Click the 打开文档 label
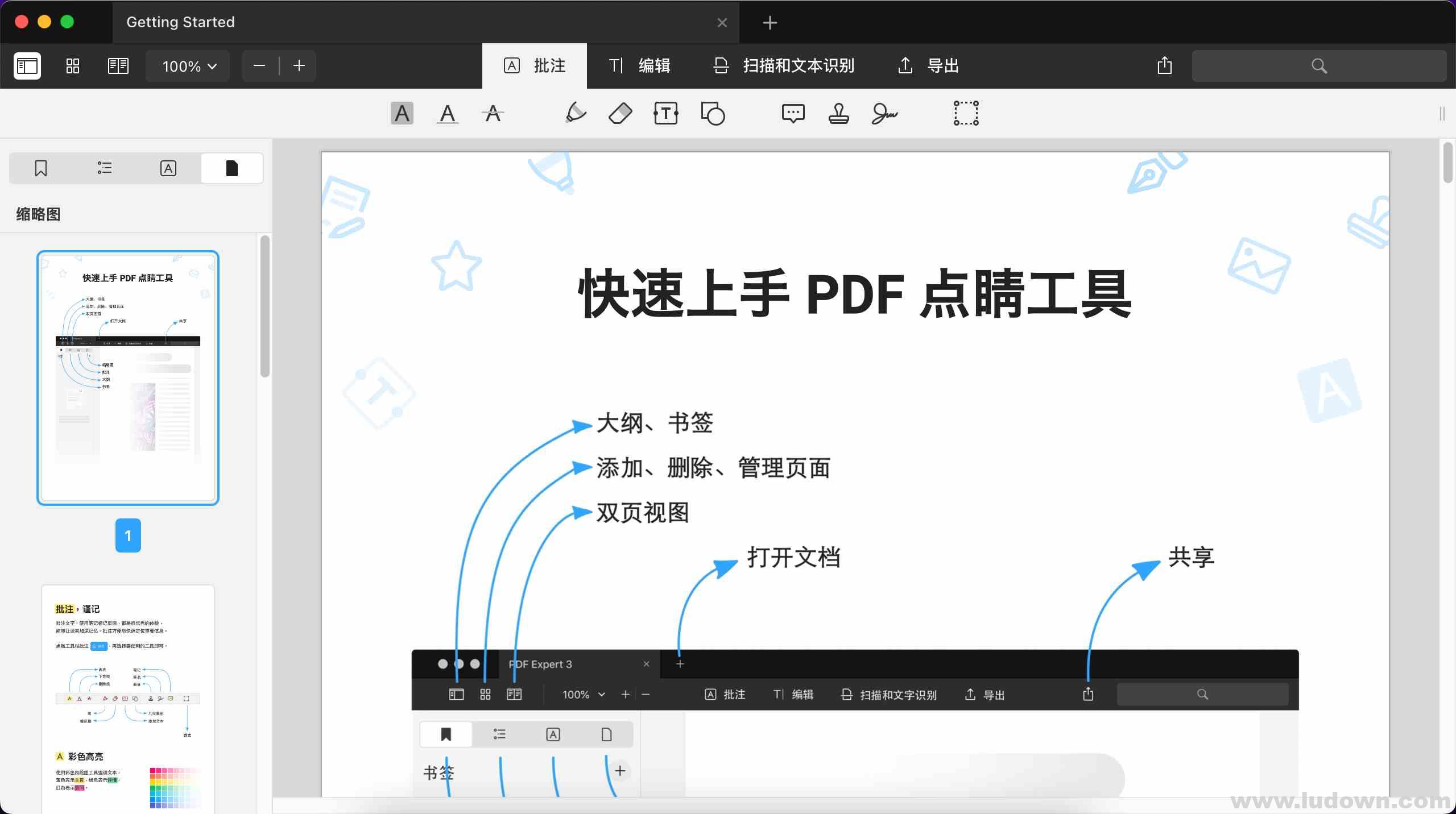 tap(794, 557)
